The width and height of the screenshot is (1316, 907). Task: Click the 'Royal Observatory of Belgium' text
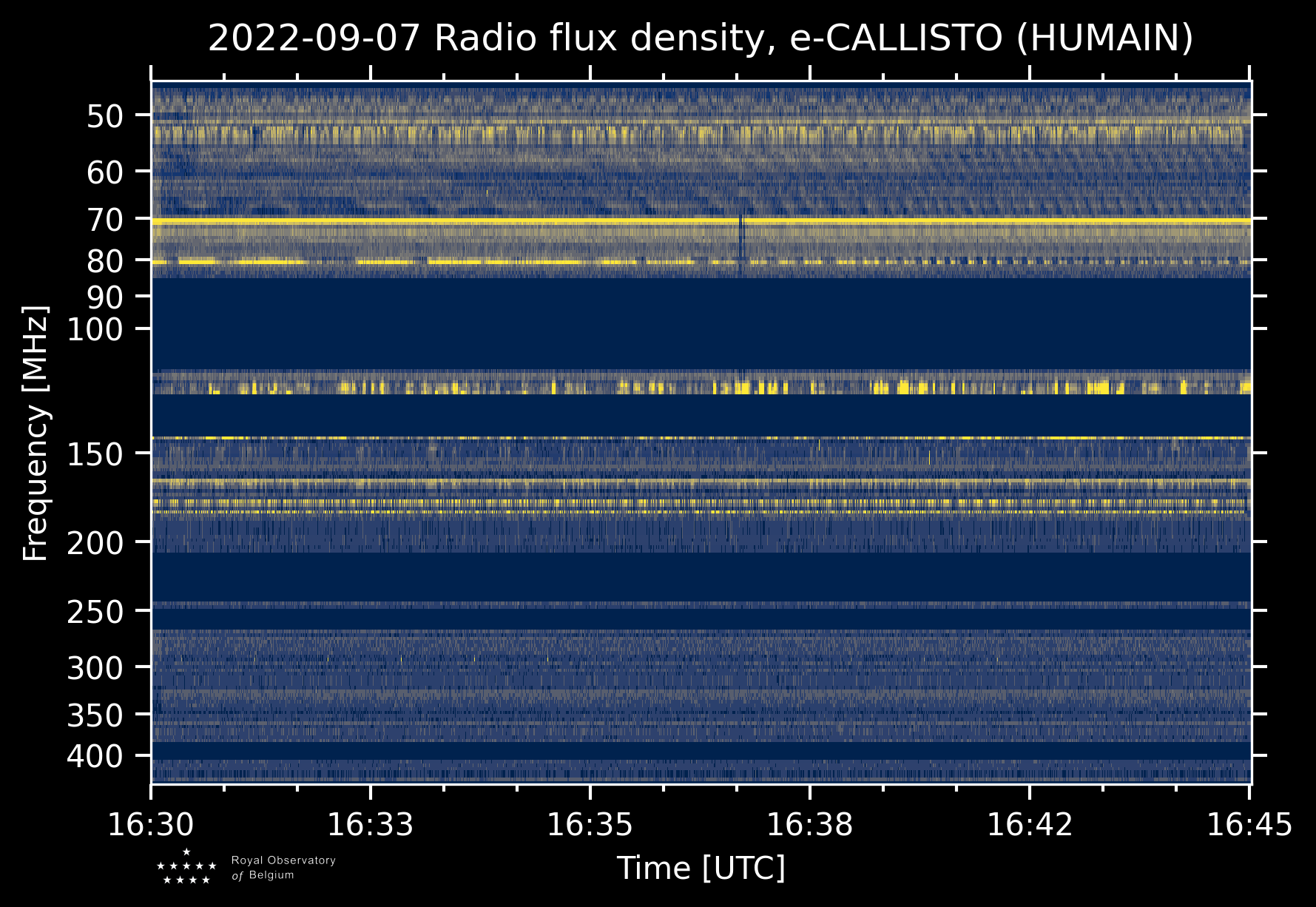pos(283,868)
